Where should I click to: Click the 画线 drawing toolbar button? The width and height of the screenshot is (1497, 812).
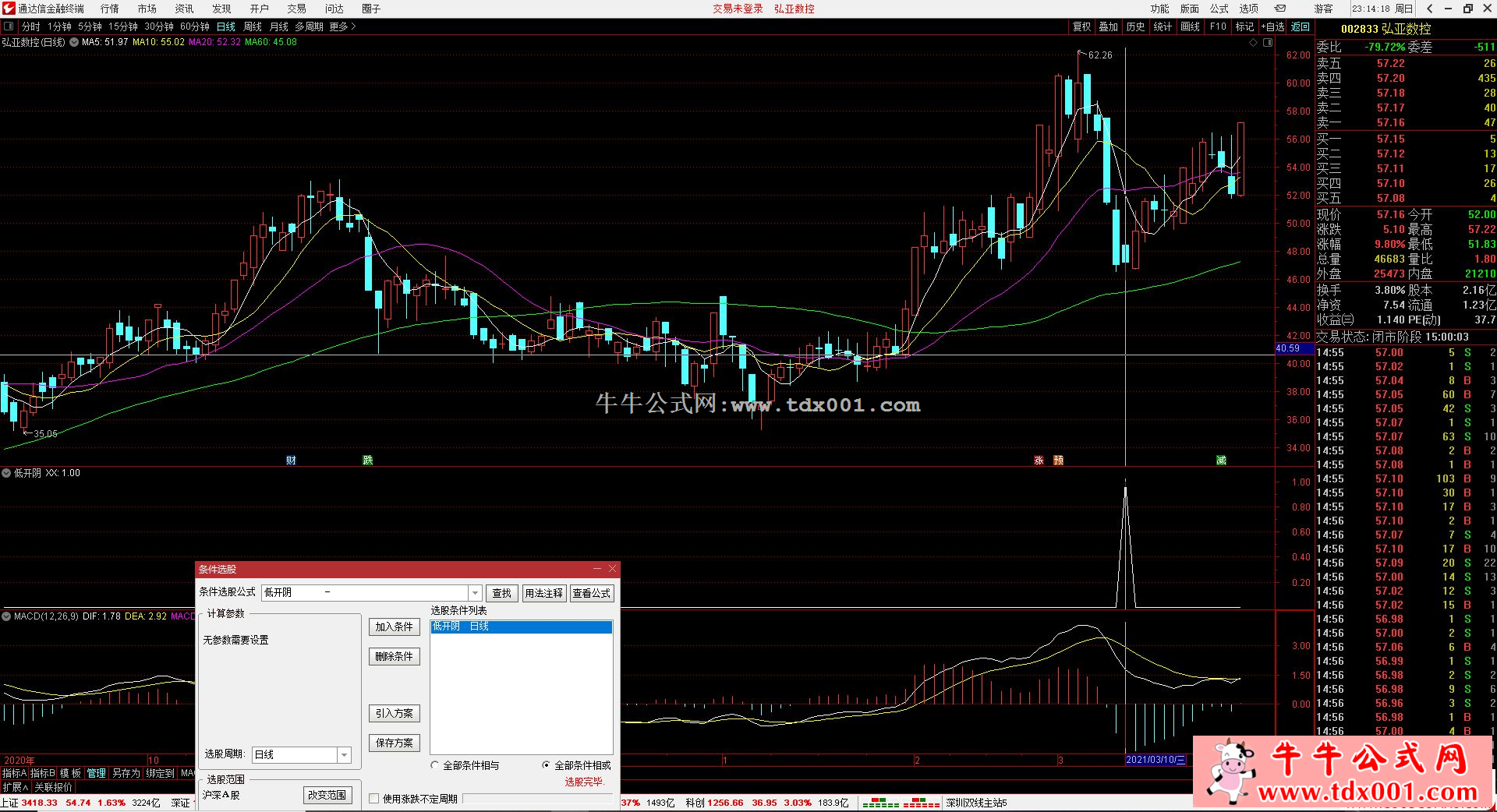1191,26
